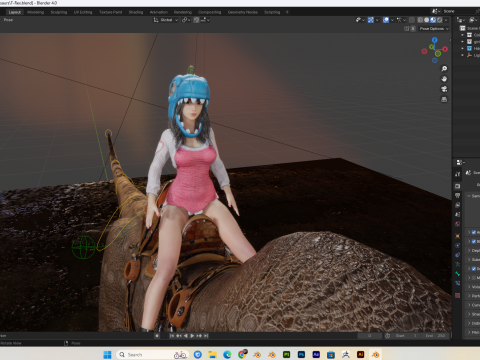Screen dimensions: 480x360
Task: Open the pivot point dropdown
Action: 186,20
